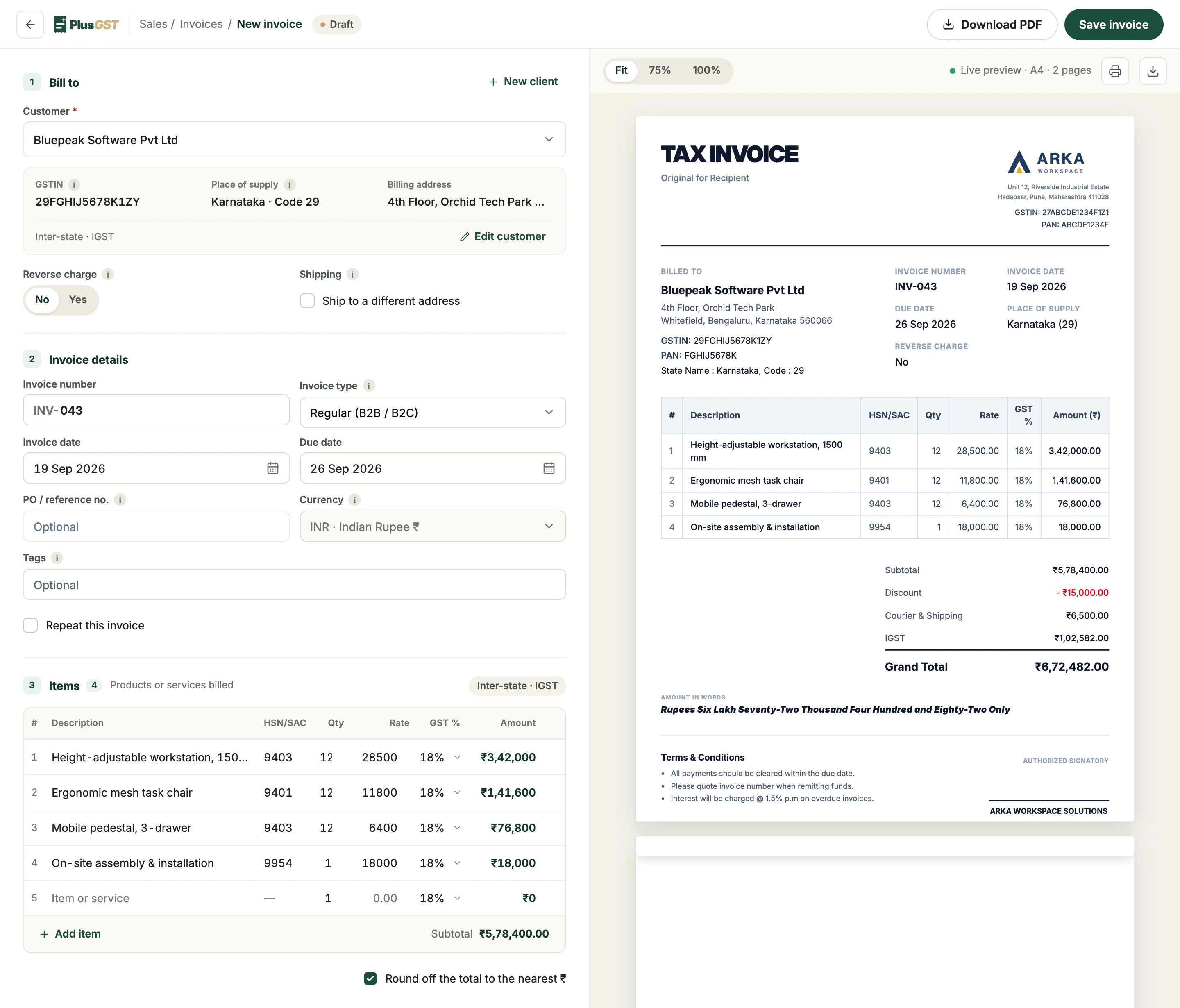Image resolution: width=1180 pixels, height=1008 pixels.
Task: Click Download PDF button
Action: pyautogui.click(x=992, y=25)
